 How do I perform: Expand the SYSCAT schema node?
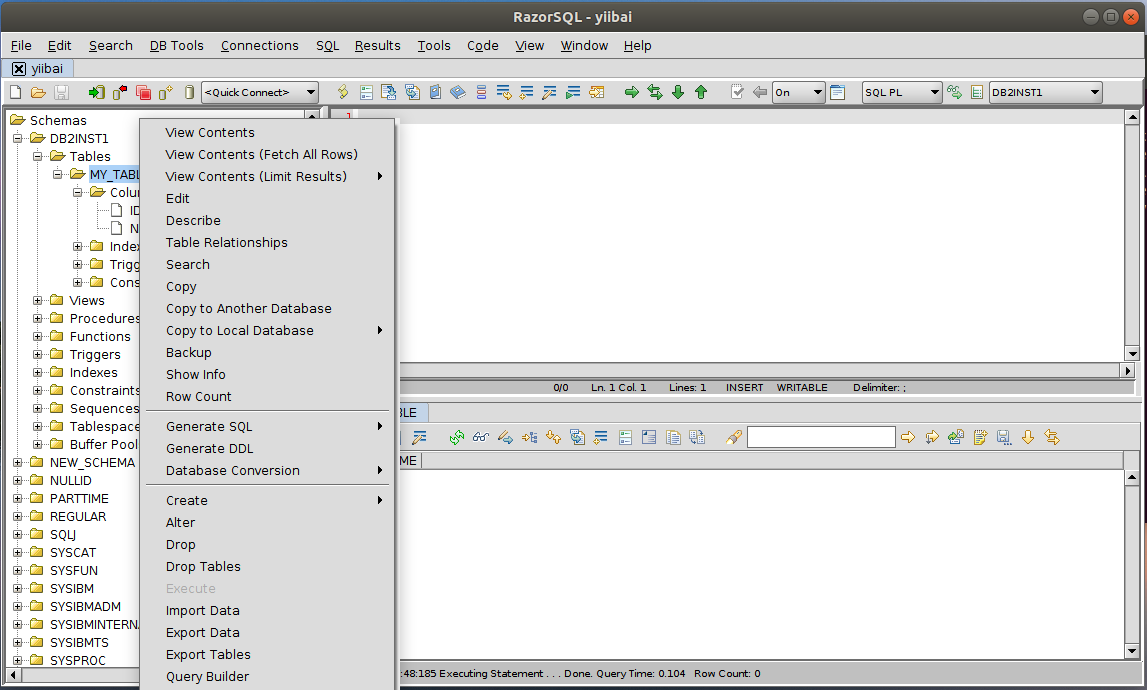pyautogui.click(x=18, y=552)
